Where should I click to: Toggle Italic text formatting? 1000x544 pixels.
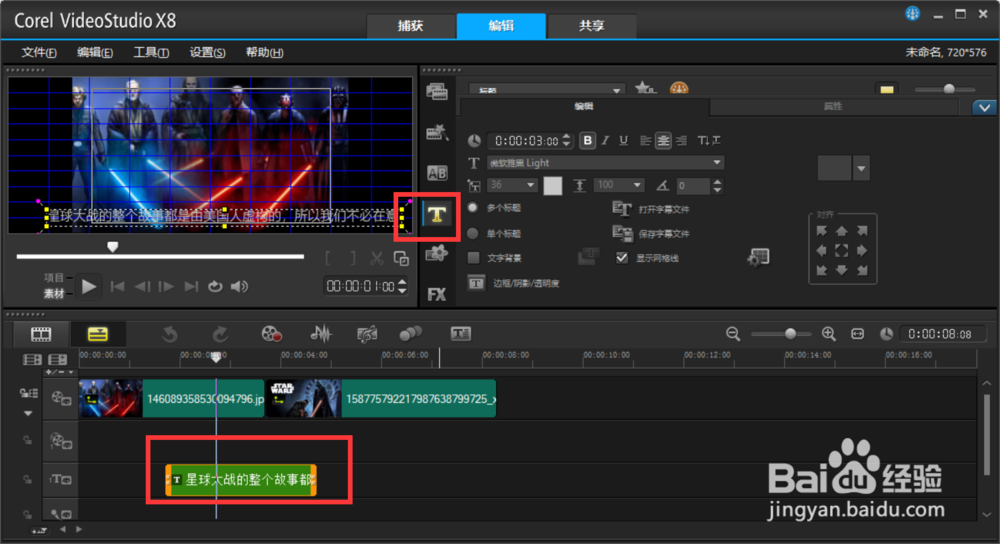point(605,140)
